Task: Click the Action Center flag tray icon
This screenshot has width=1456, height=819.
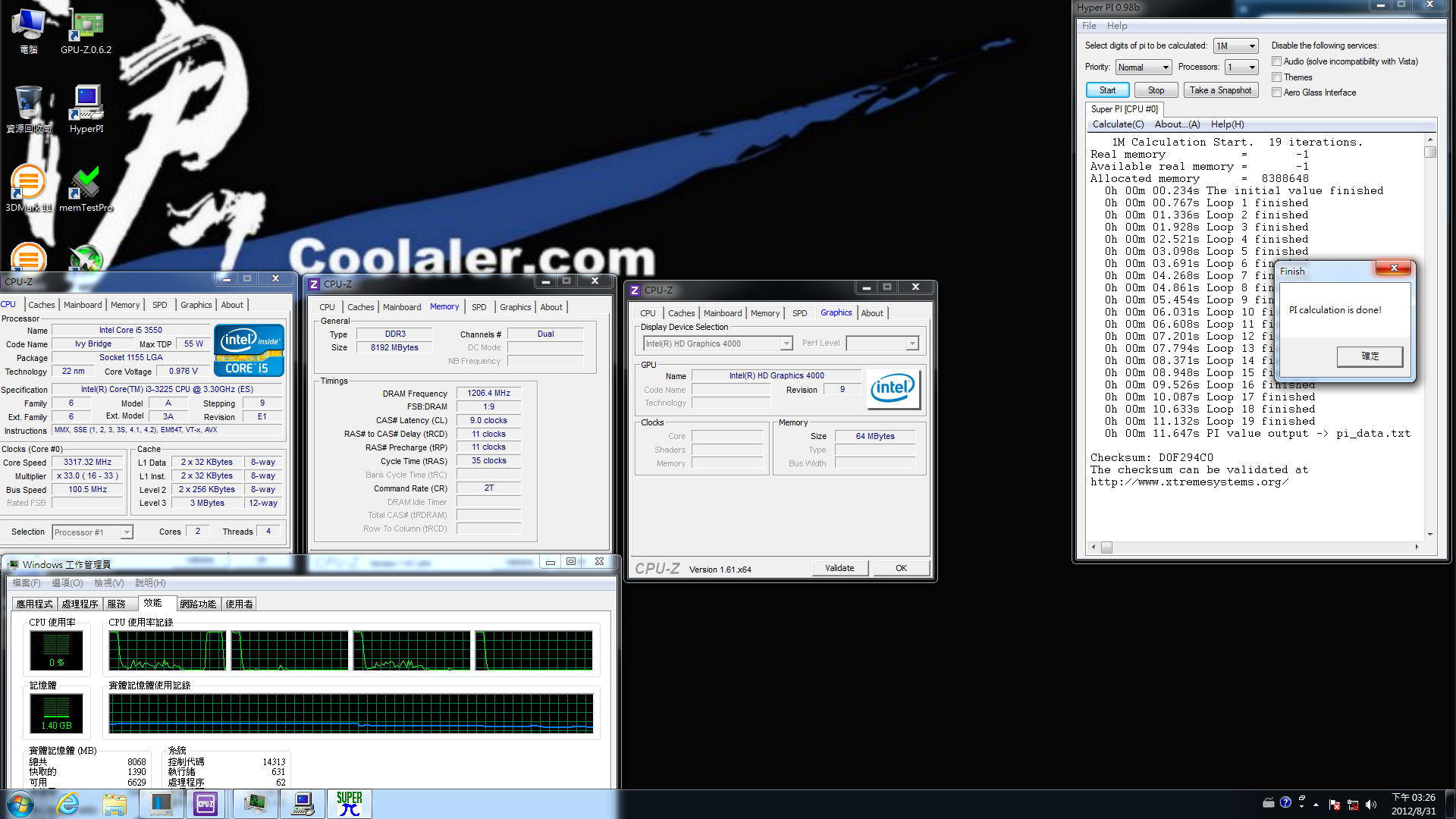Action: tap(1334, 805)
